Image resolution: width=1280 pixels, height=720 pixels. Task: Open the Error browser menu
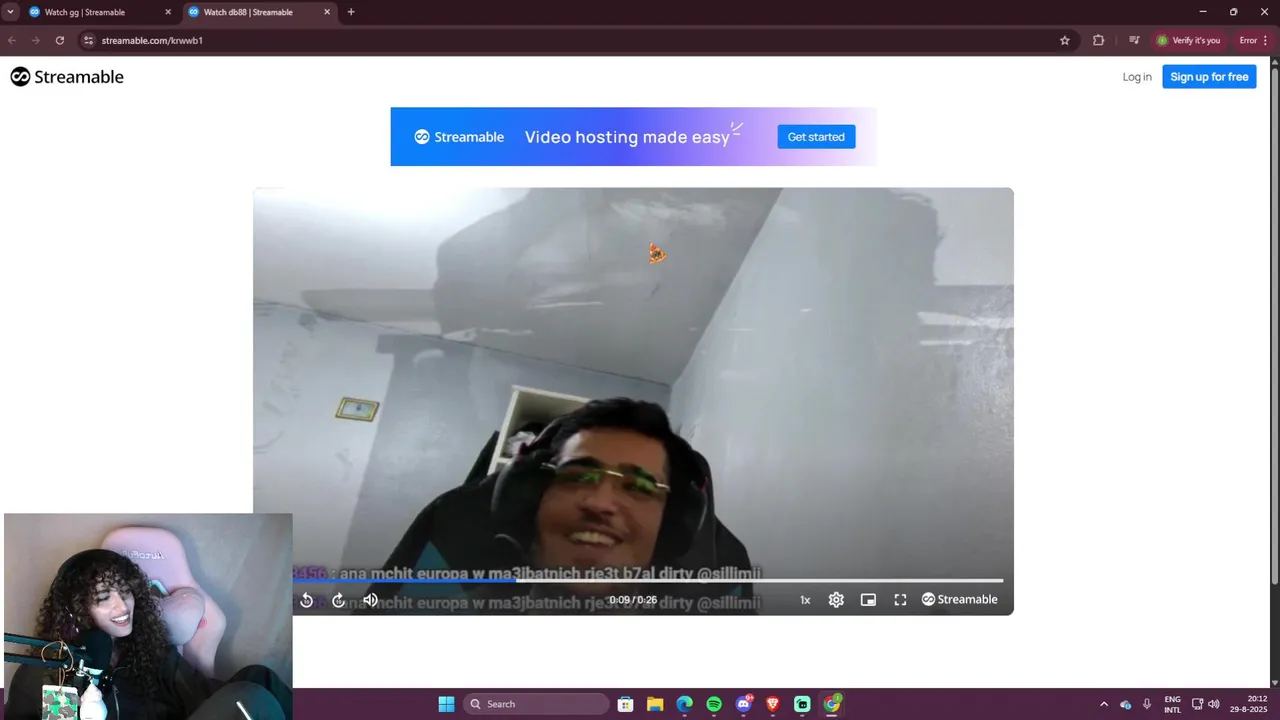(x=1254, y=40)
